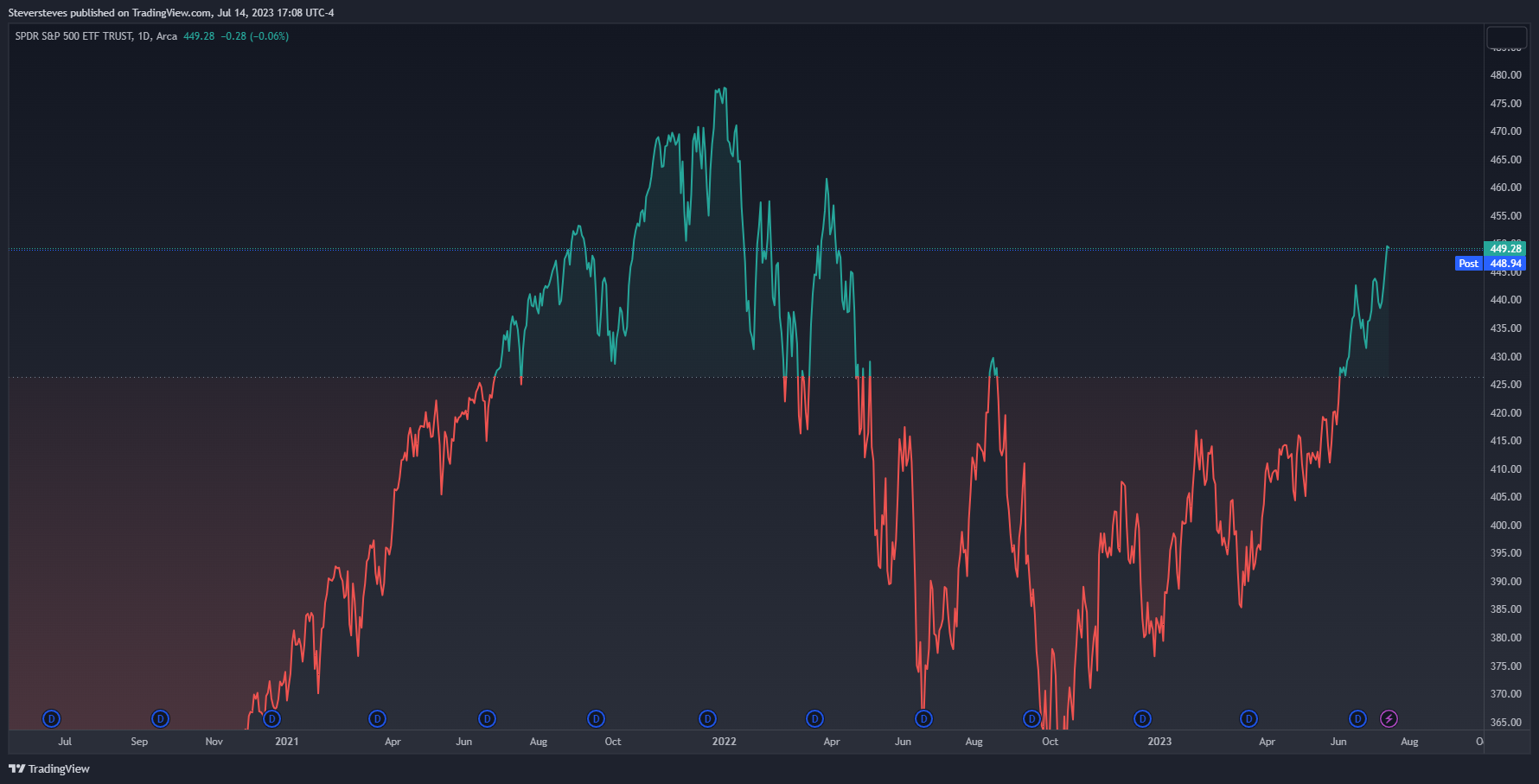Image resolution: width=1539 pixels, height=784 pixels.
Task: Click the Nov label on time axis
Action: [x=214, y=742]
